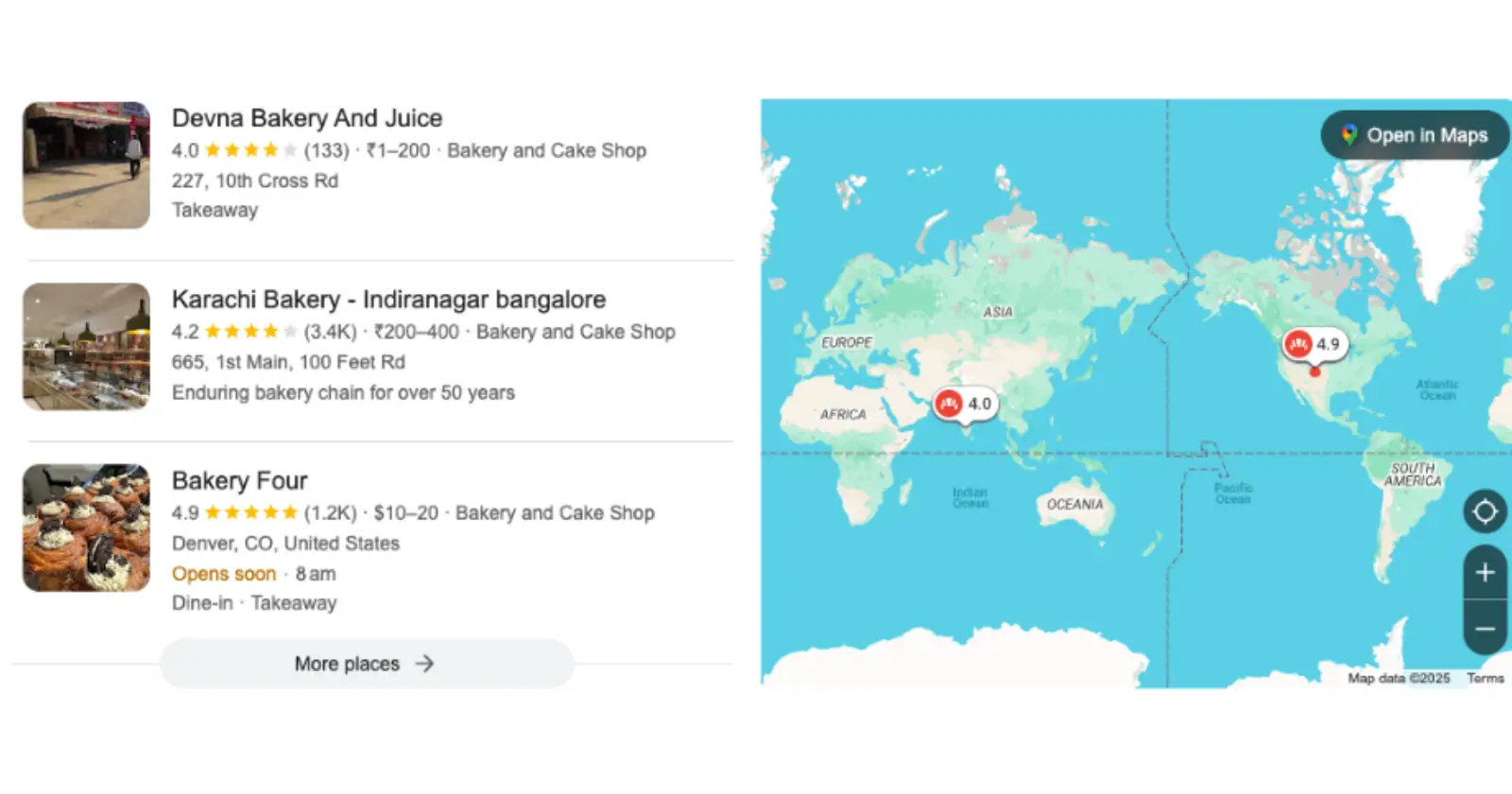Click the OCEANIA label on the map

point(1074,505)
